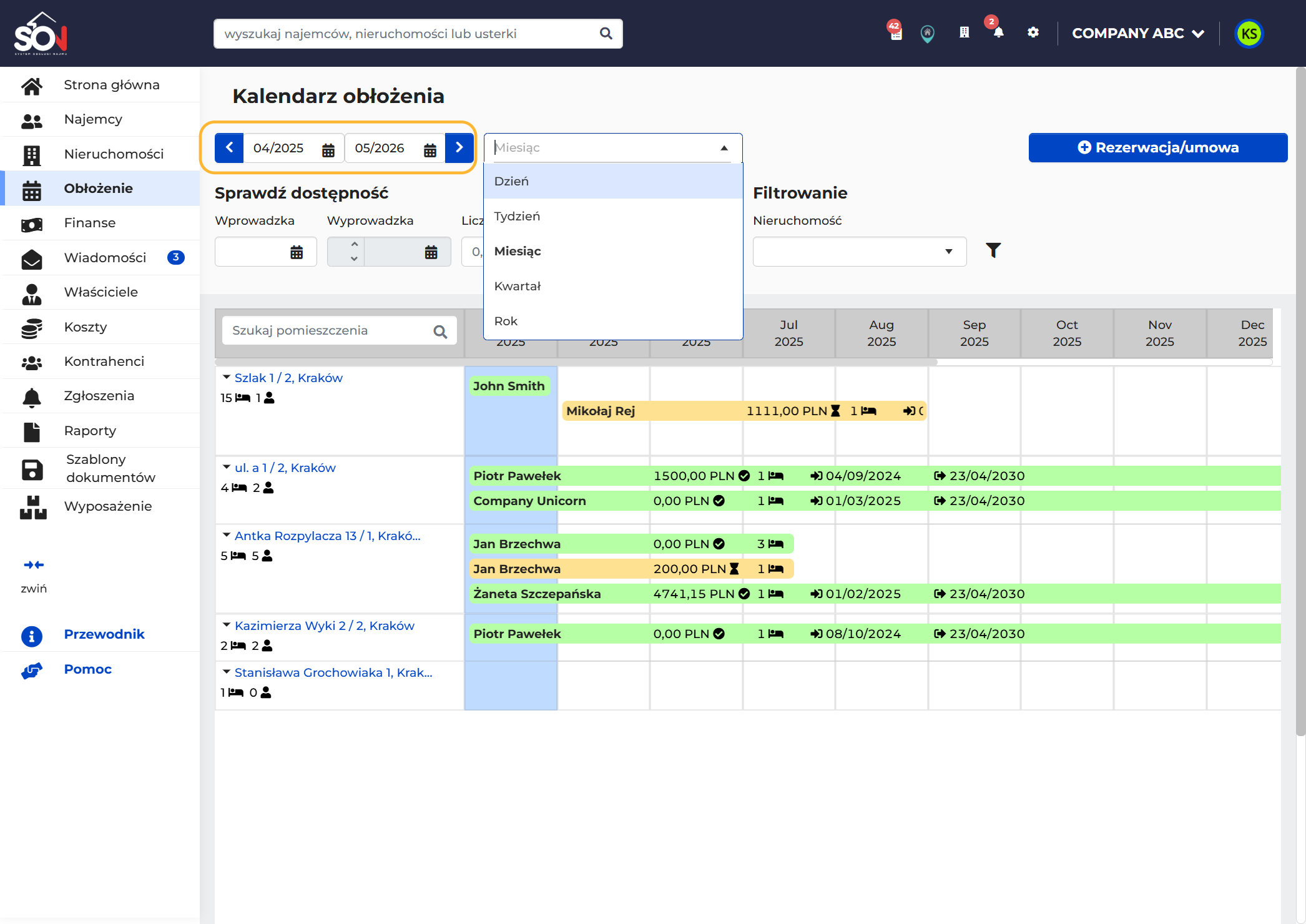Viewport: 1306px width, 924px height.
Task: Open Pomoc help link
Action: tap(87, 669)
